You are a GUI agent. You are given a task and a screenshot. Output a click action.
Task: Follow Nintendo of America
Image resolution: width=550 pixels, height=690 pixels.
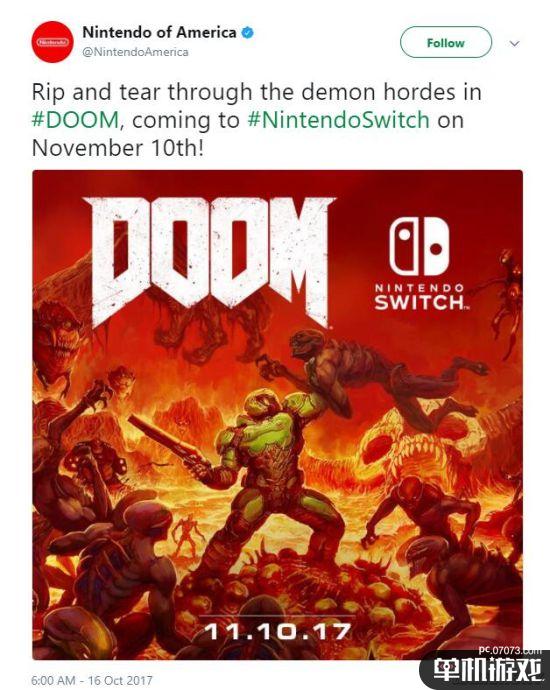(446, 42)
